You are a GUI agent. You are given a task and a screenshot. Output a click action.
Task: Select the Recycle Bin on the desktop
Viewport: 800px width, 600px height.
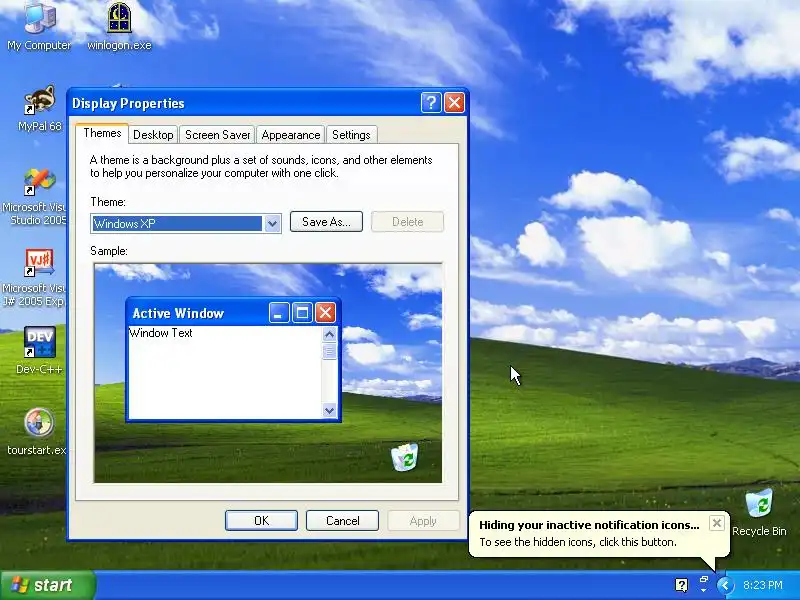[x=759, y=512]
